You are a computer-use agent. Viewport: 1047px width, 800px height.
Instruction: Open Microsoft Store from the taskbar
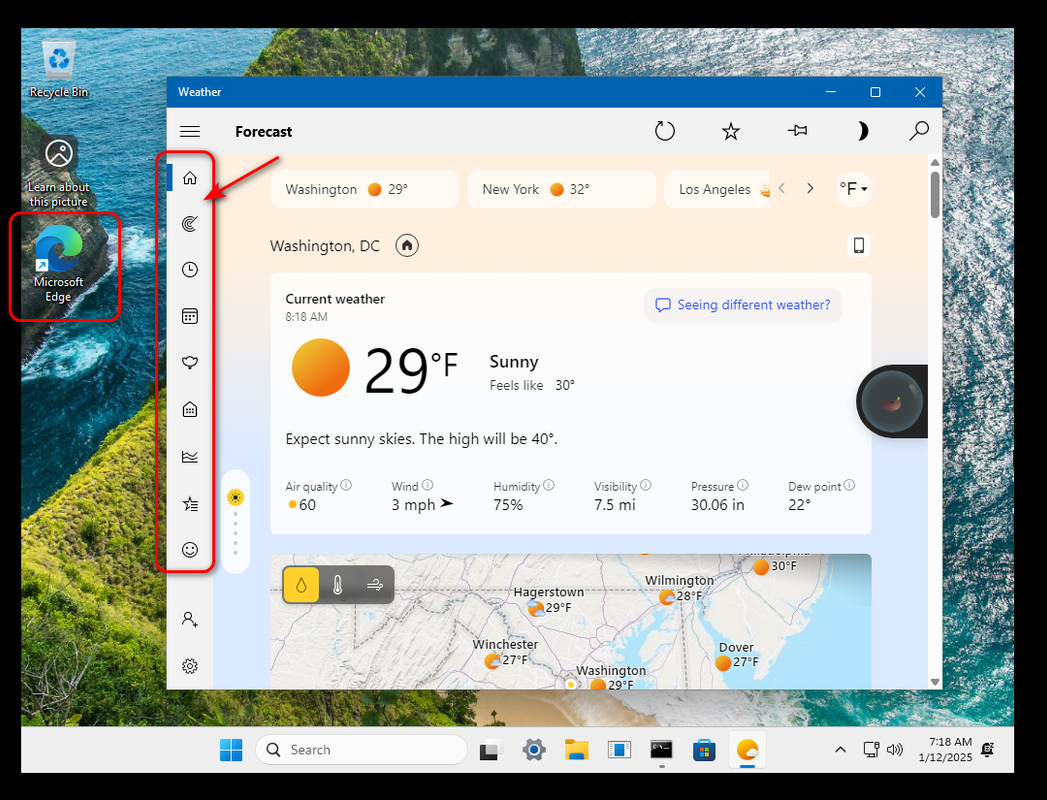pyautogui.click(x=704, y=750)
